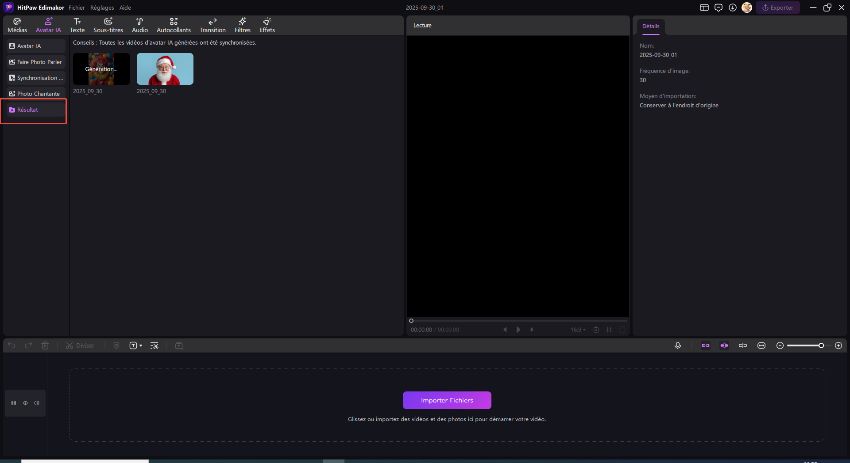This screenshot has width=850, height=463.
Task: Click the zoom out minus icon on timeline
Action: pos(780,345)
